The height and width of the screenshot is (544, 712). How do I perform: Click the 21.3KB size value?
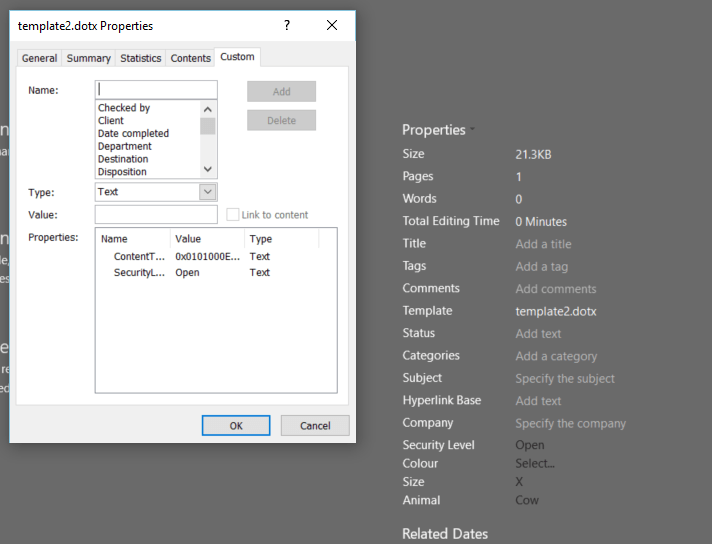[x=533, y=154]
